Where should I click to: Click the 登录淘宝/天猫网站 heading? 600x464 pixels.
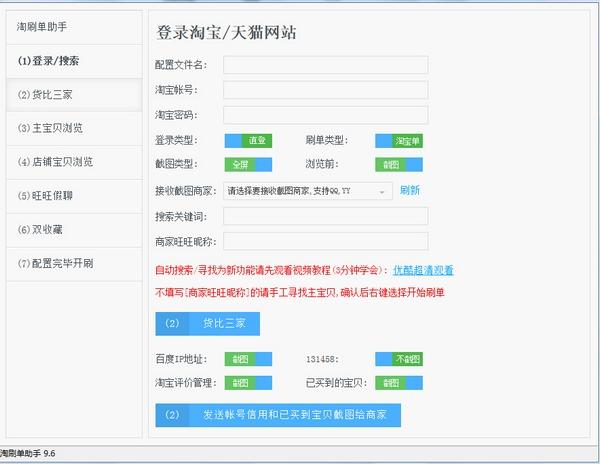tap(226, 32)
